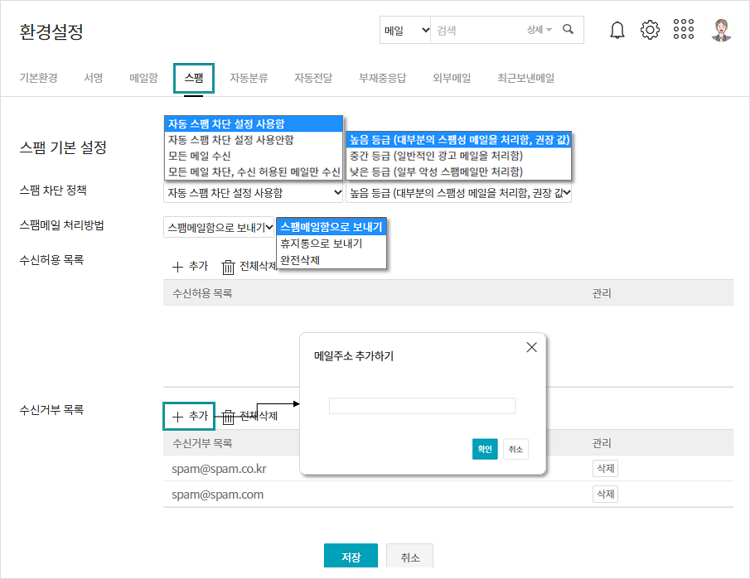Click 확인 in the add-address dialog
Image resolution: width=750 pixels, height=579 pixels.
coord(485,449)
